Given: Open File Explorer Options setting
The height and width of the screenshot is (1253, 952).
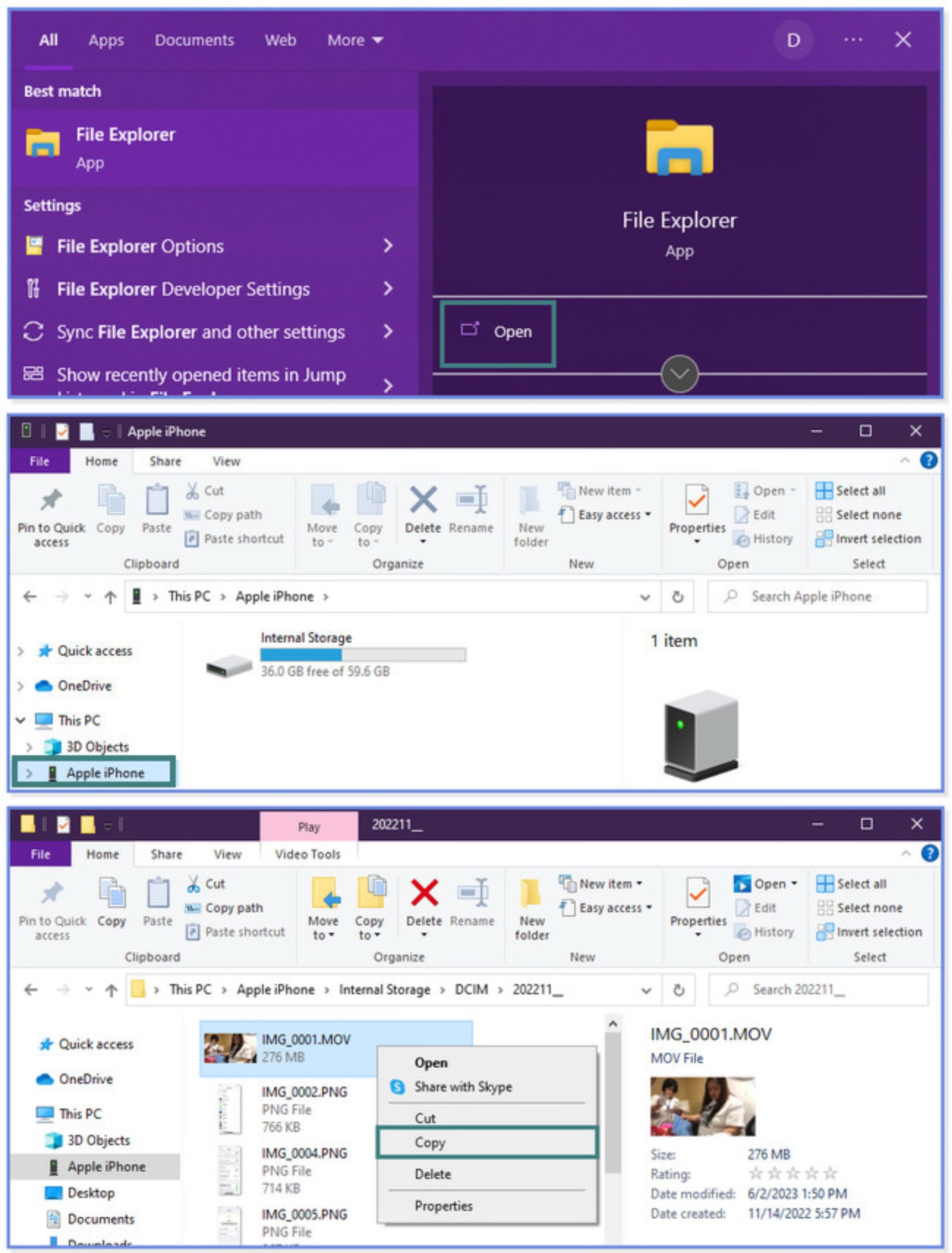Looking at the screenshot, I should click(140, 246).
